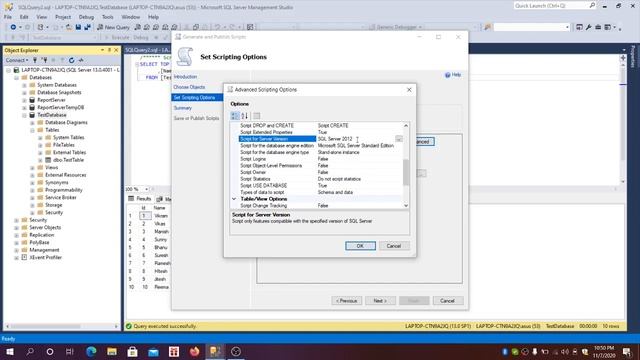Open Mail app from the taskbar
Image resolution: width=640 pixels, height=360 pixels.
(153, 351)
